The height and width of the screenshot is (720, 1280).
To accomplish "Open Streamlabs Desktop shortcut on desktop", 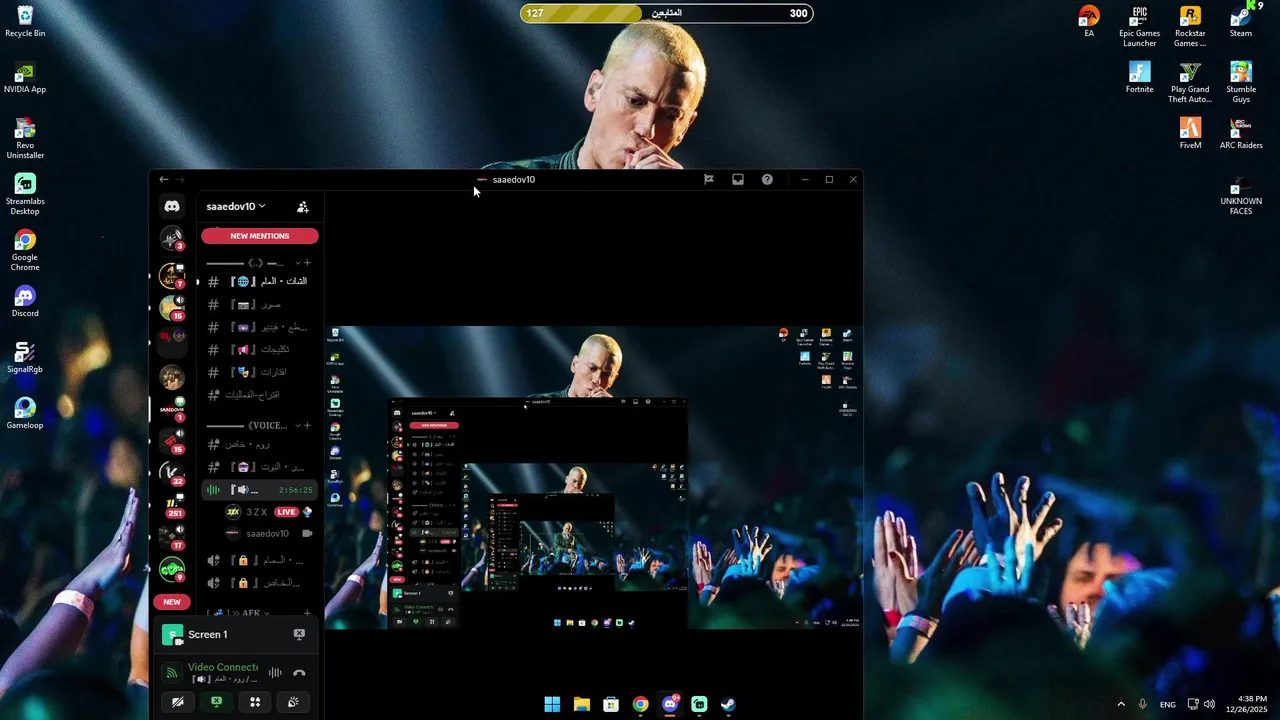I will [25, 195].
